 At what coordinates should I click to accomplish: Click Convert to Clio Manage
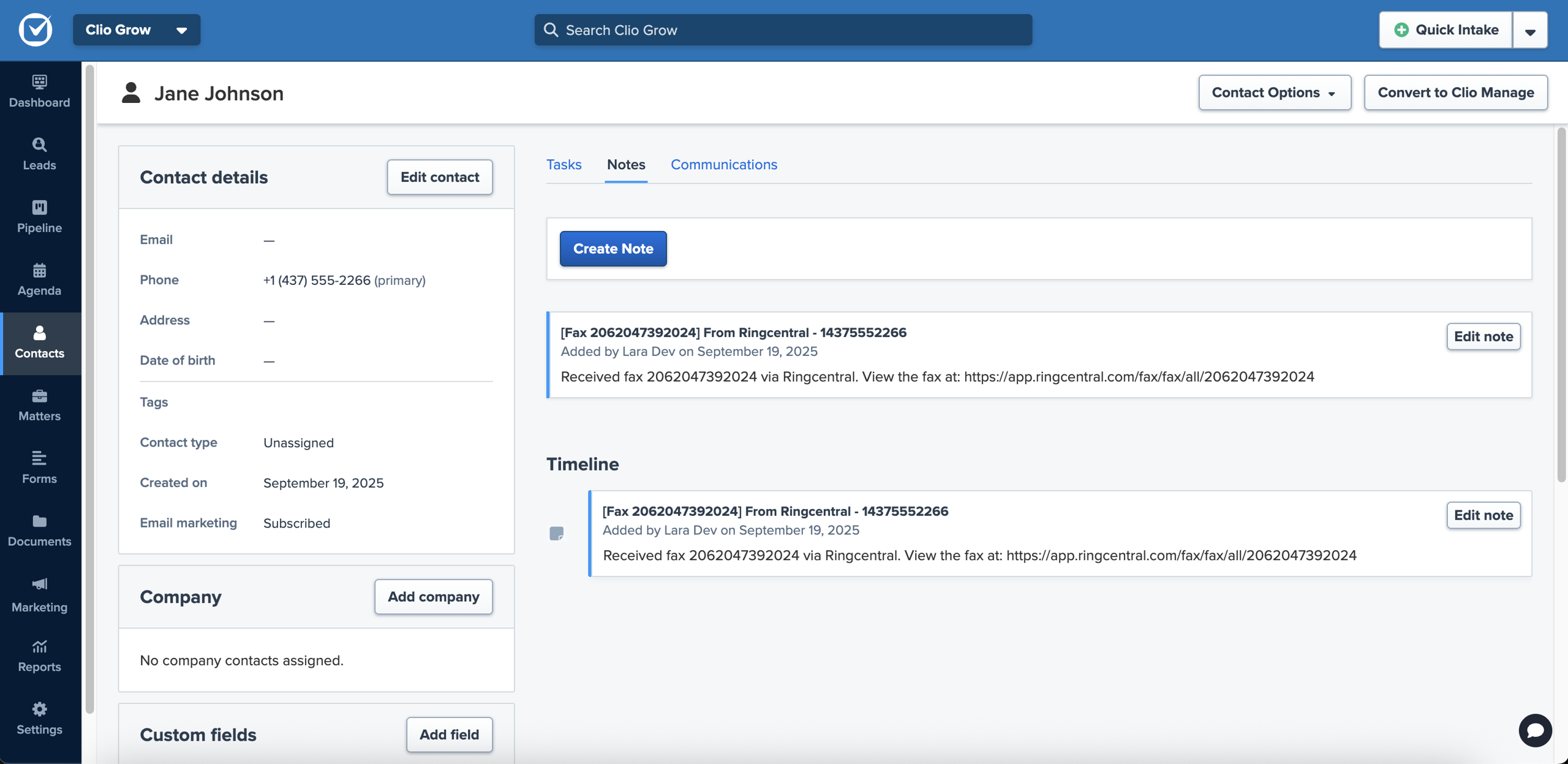tap(1455, 93)
